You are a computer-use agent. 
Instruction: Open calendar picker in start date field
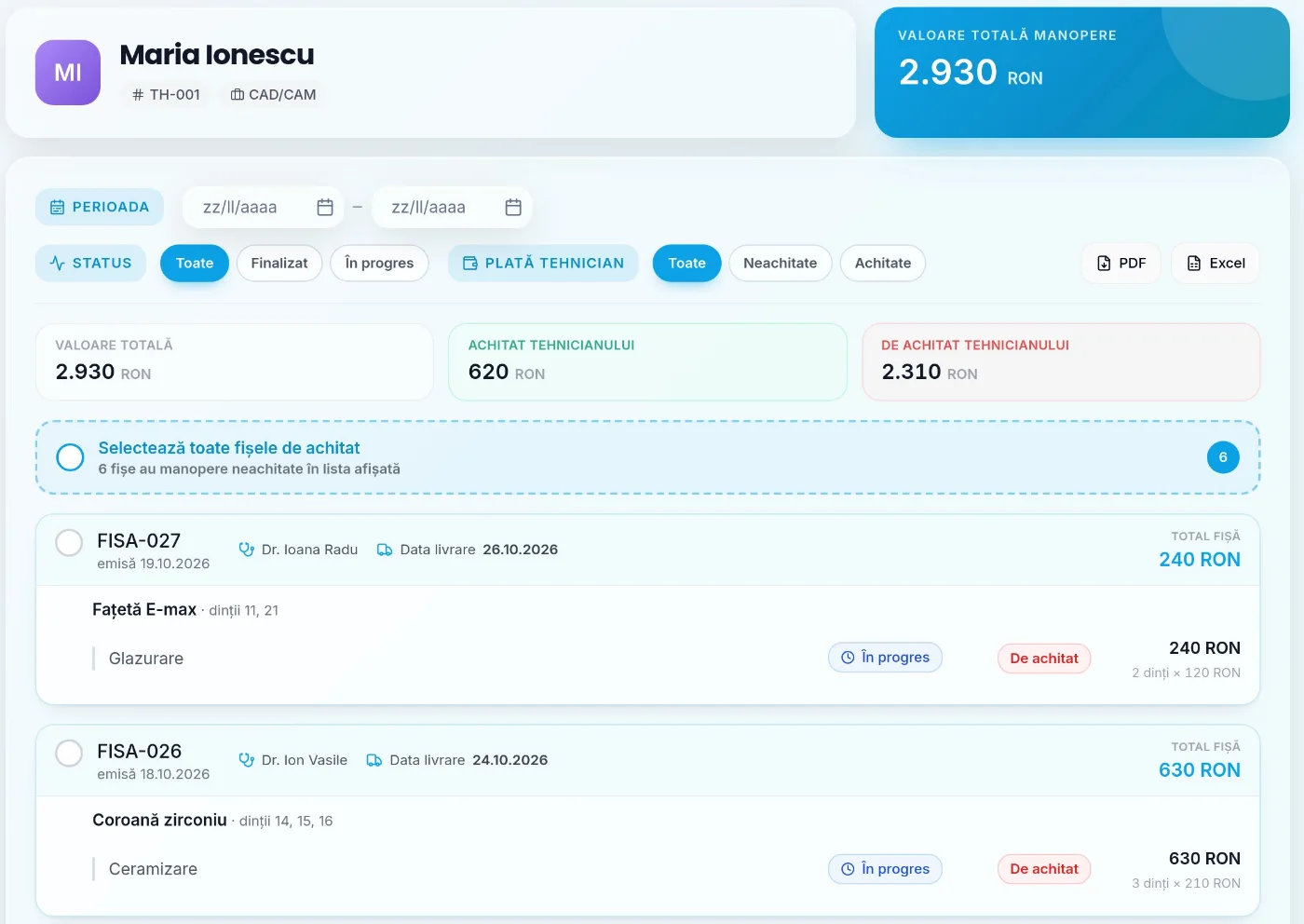[325, 207]
